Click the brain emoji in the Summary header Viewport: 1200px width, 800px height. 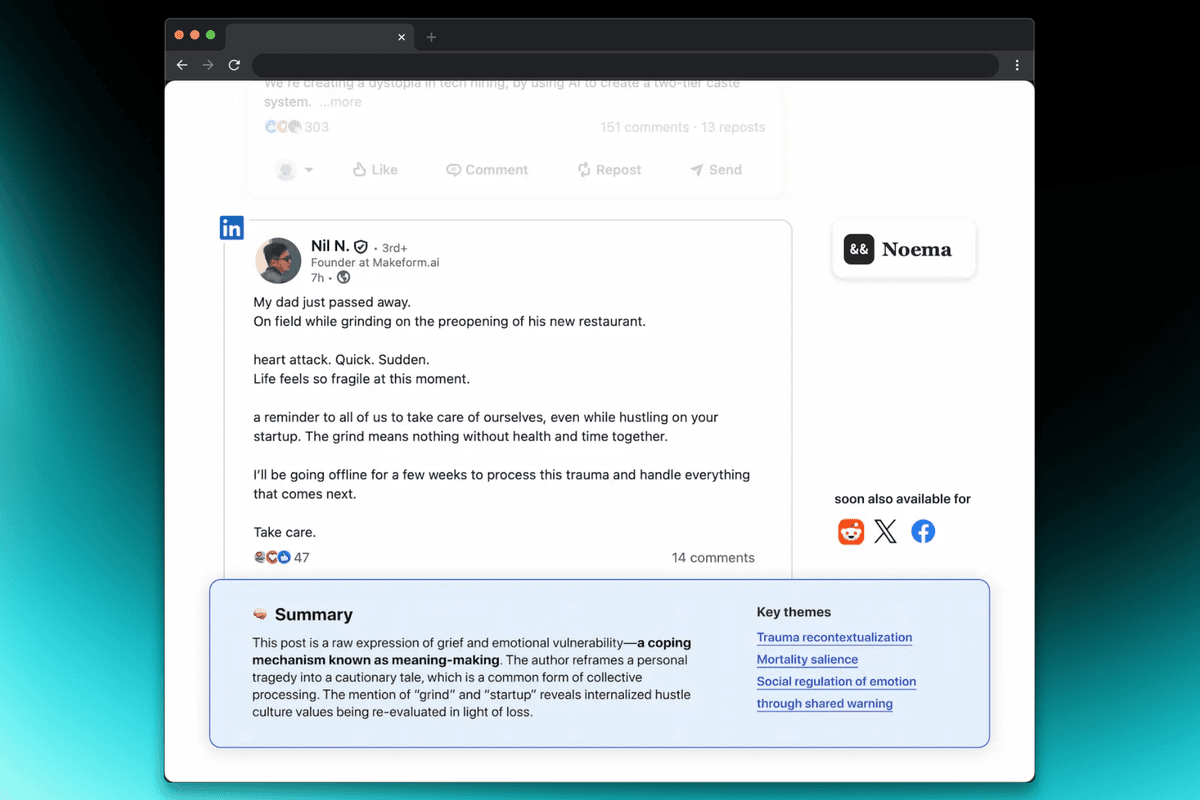[260, 614]
